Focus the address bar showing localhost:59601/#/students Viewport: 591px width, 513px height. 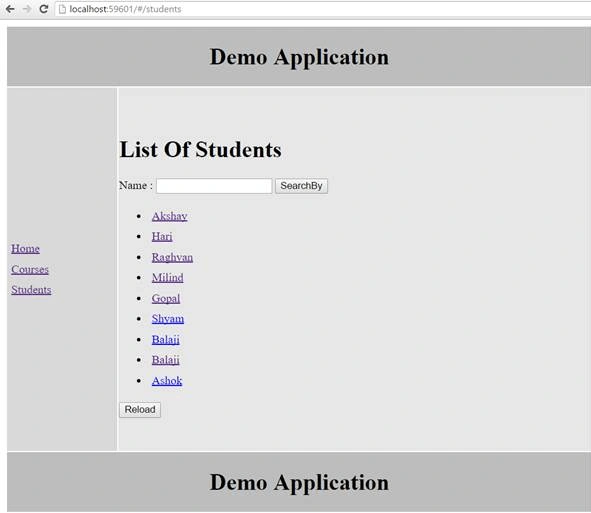323,9
